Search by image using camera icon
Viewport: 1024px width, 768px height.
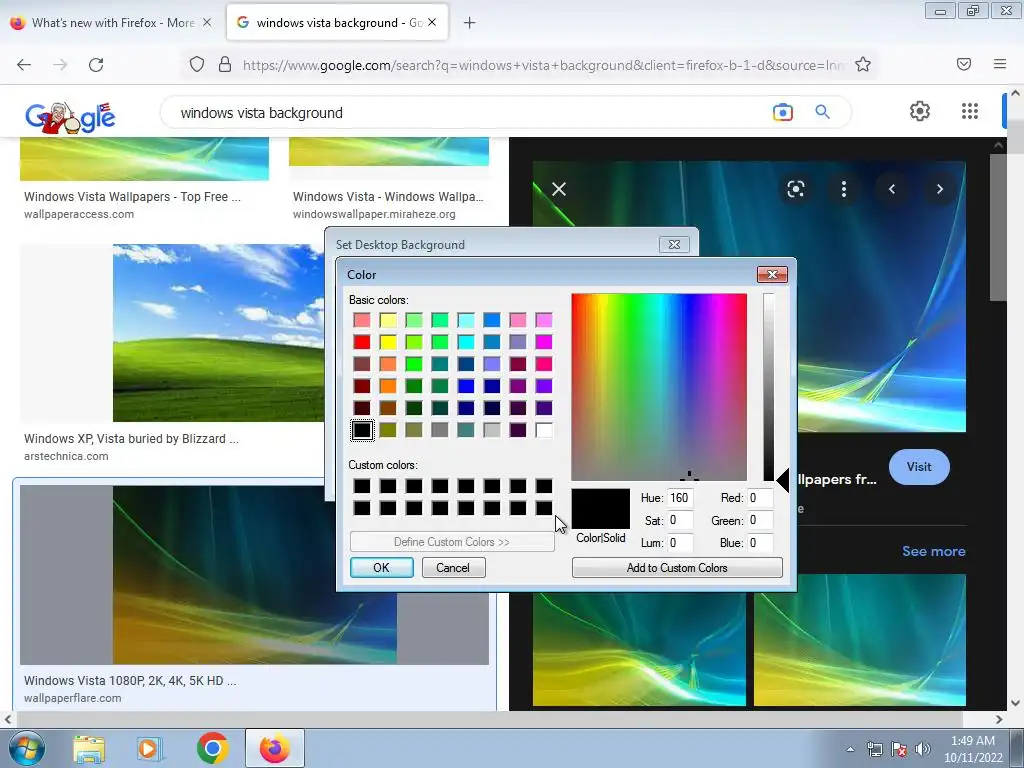782,112
